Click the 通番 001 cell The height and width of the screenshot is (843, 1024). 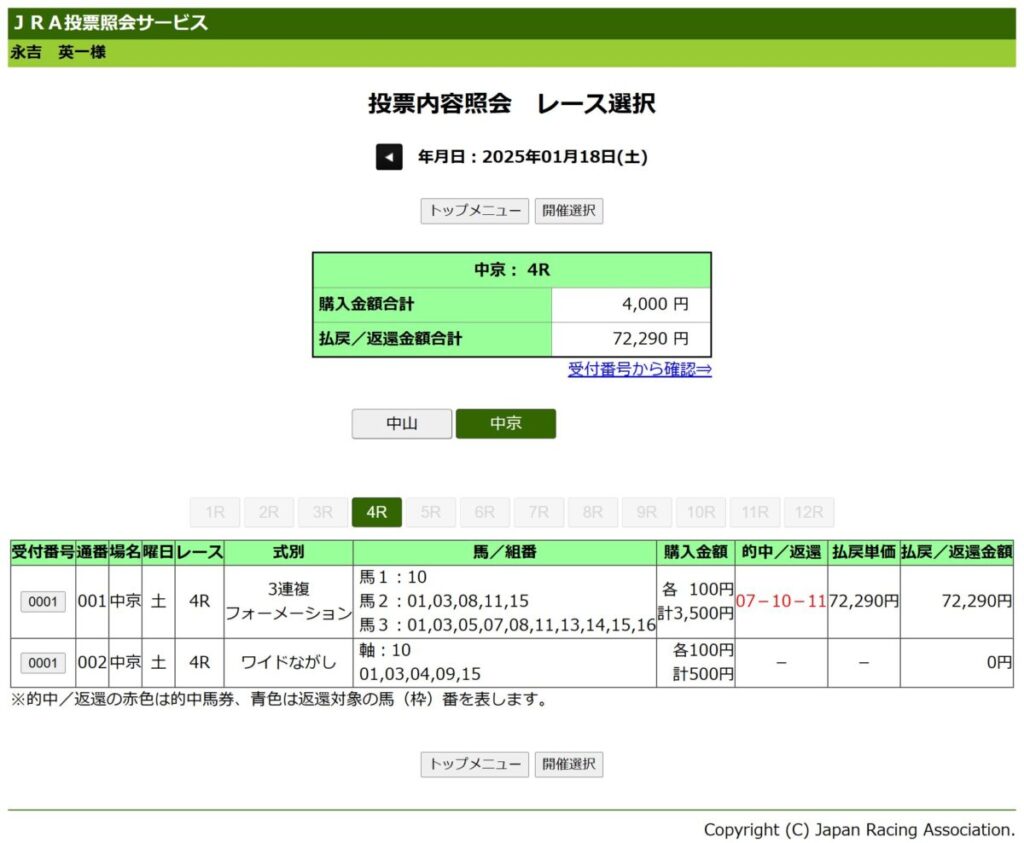[92, 601]
